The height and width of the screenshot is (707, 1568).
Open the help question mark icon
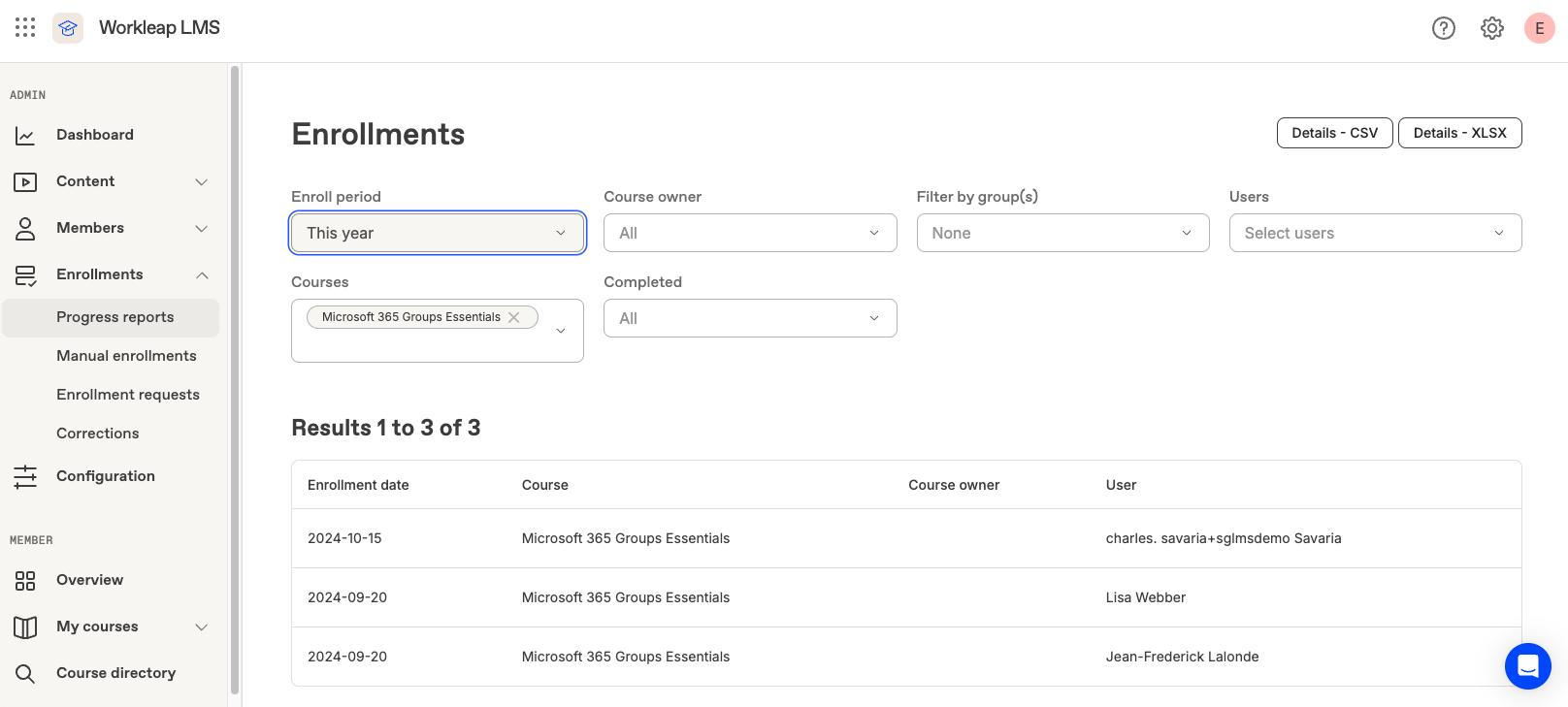point(1444,28)
